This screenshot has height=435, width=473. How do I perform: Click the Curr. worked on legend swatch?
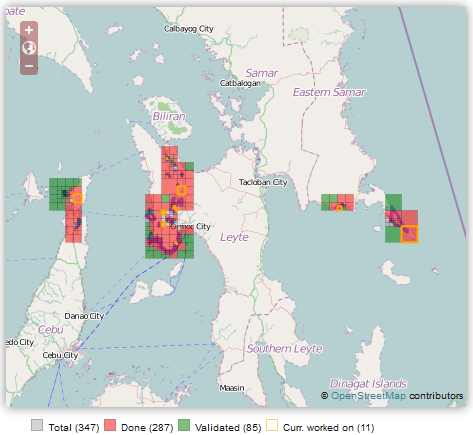pyautogui.click(x=272, y=425)
